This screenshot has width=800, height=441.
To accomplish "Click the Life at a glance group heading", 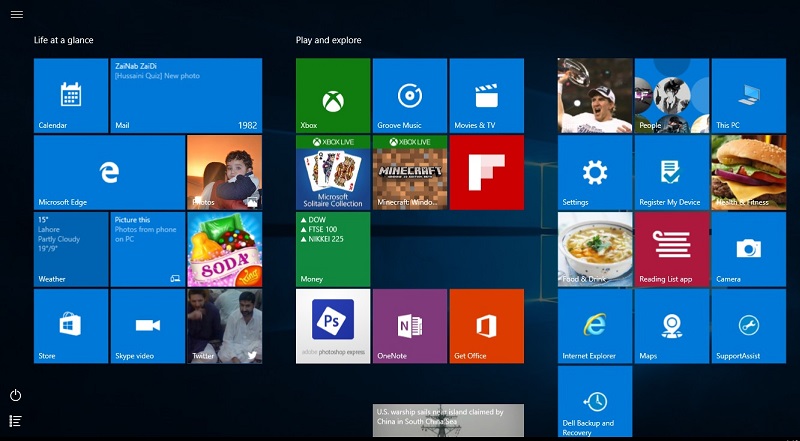I will click(x=64, y=40).
